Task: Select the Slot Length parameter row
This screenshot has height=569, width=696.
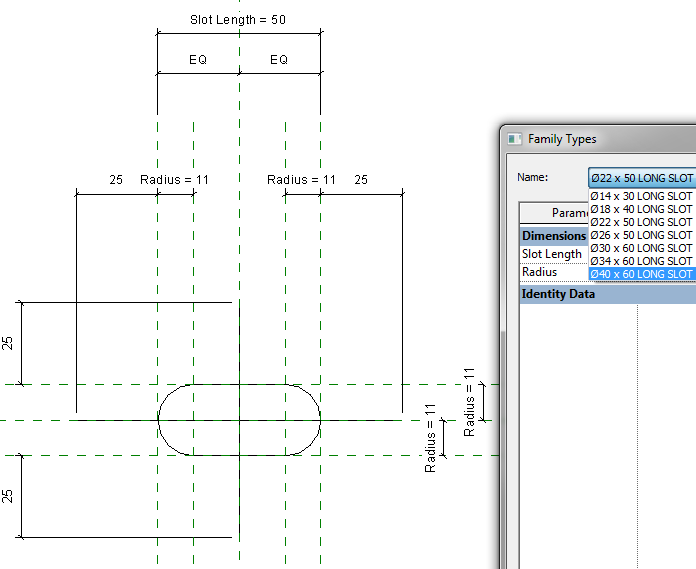Action: coord(554,254)
